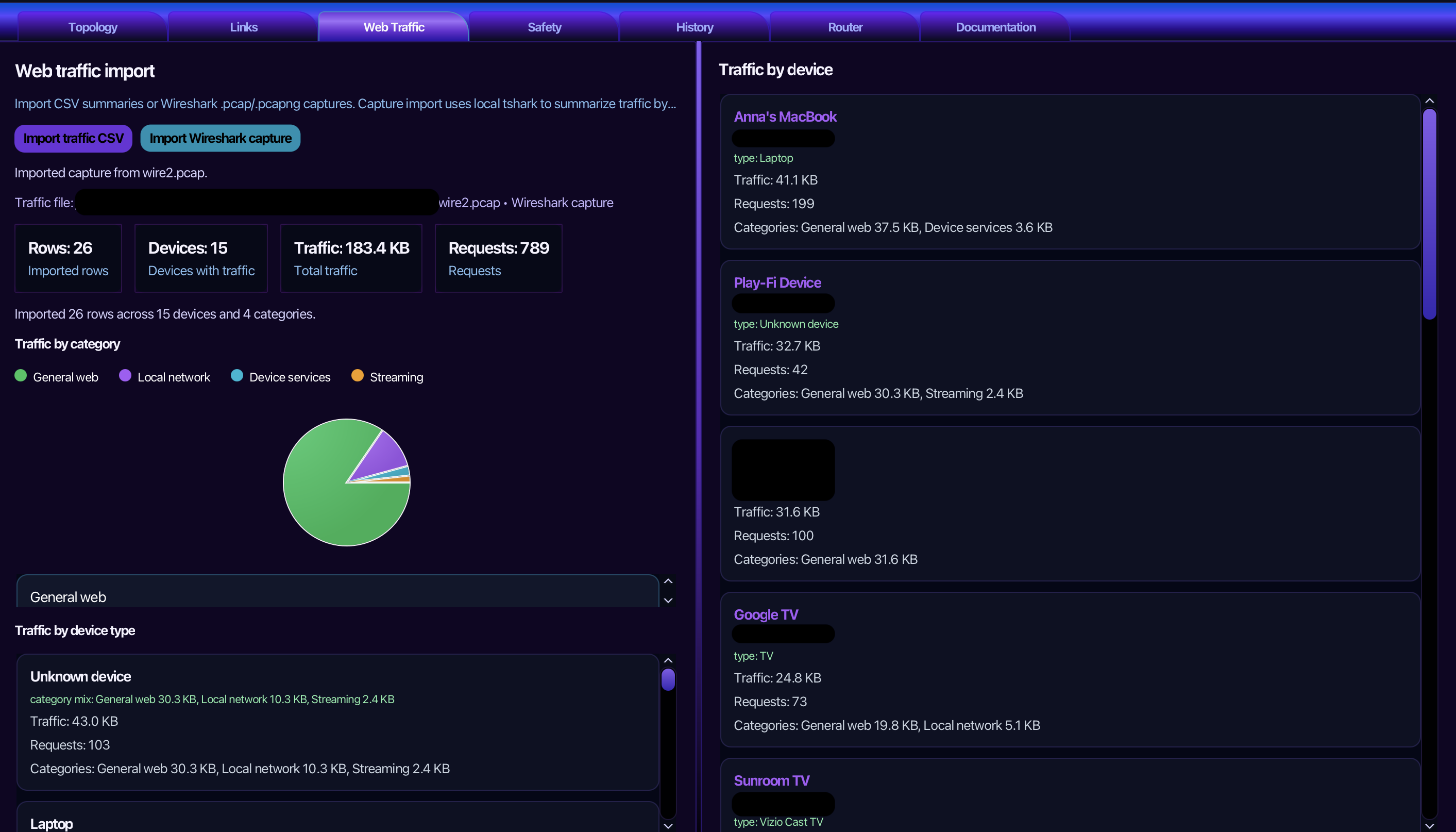Click the 'type: Laptop' label
1456x832 pixels.
pos(763,158)
